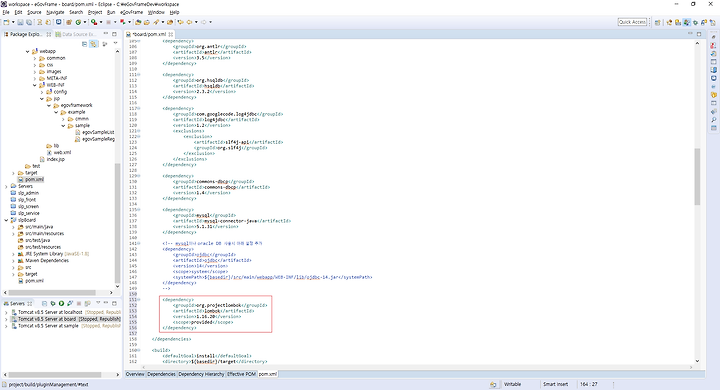Screen dimensions: 720x390
Task: Maximize the editor area
Action: (699, 34)
